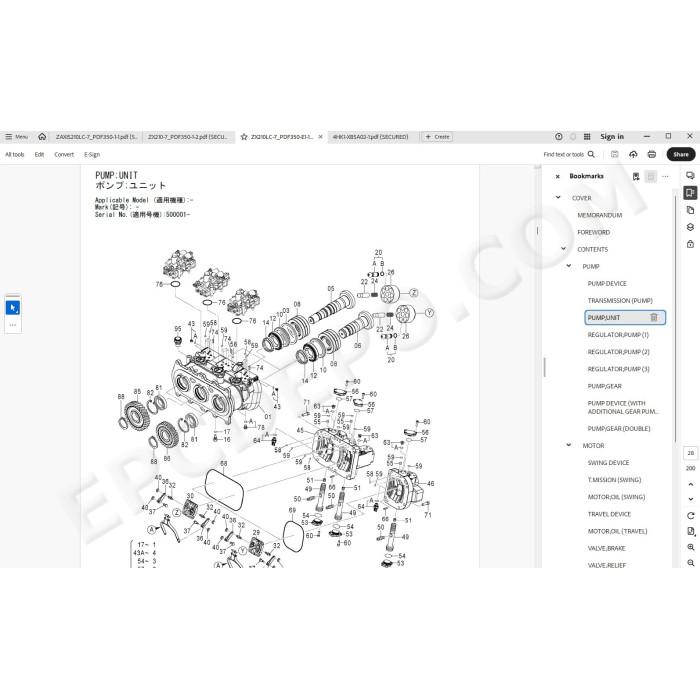Open the MOTOR;OIL (SWING) bookmark

click(x=616, y=497)
